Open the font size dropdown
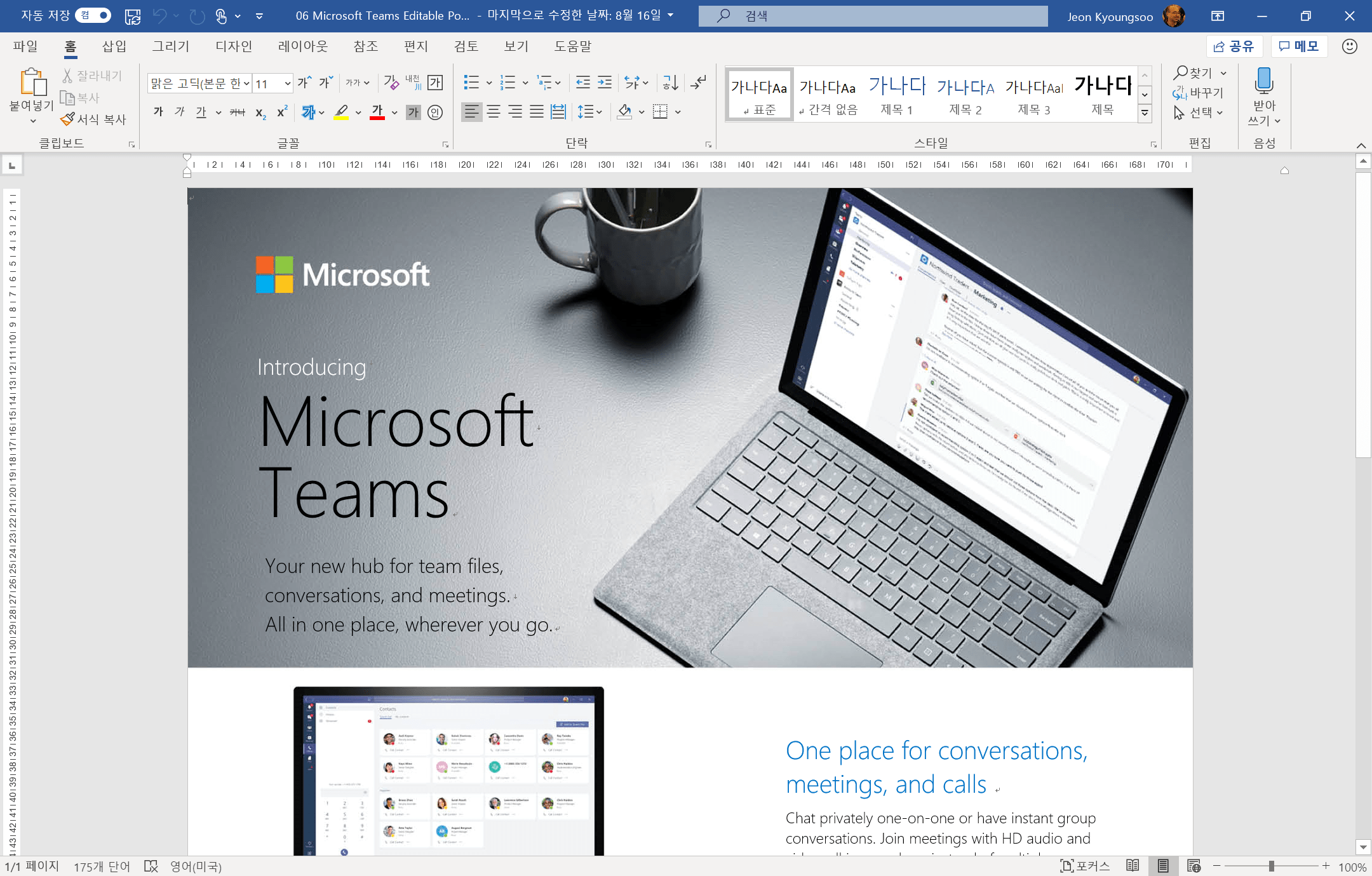 tap(288, 83)
